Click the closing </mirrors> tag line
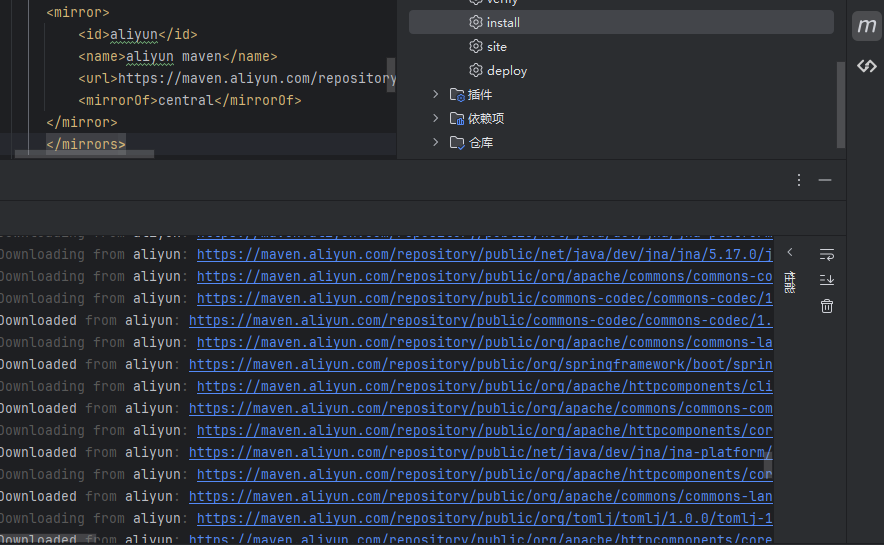 [x=86, y=144]
